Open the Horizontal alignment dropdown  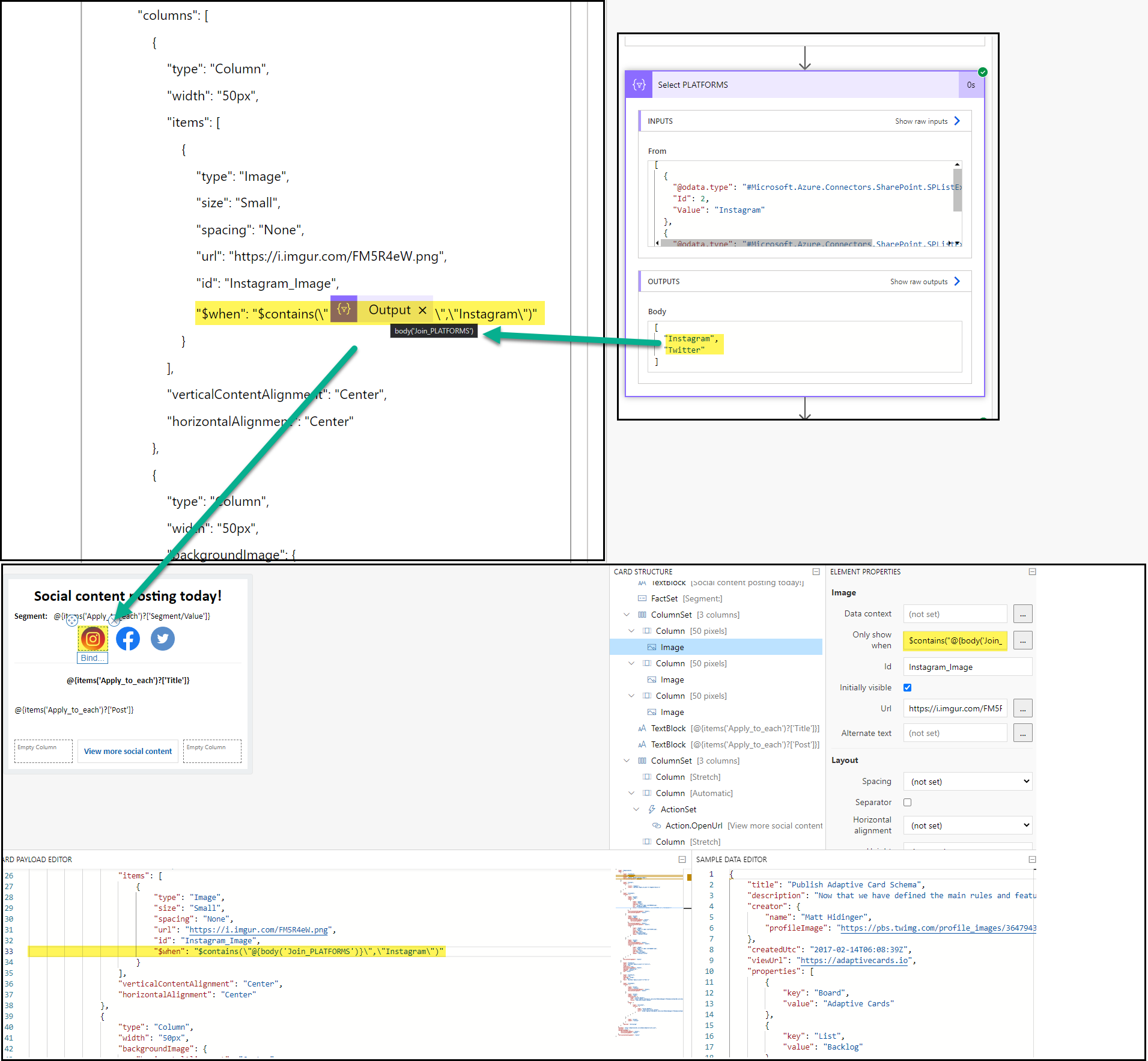[967, 825]
